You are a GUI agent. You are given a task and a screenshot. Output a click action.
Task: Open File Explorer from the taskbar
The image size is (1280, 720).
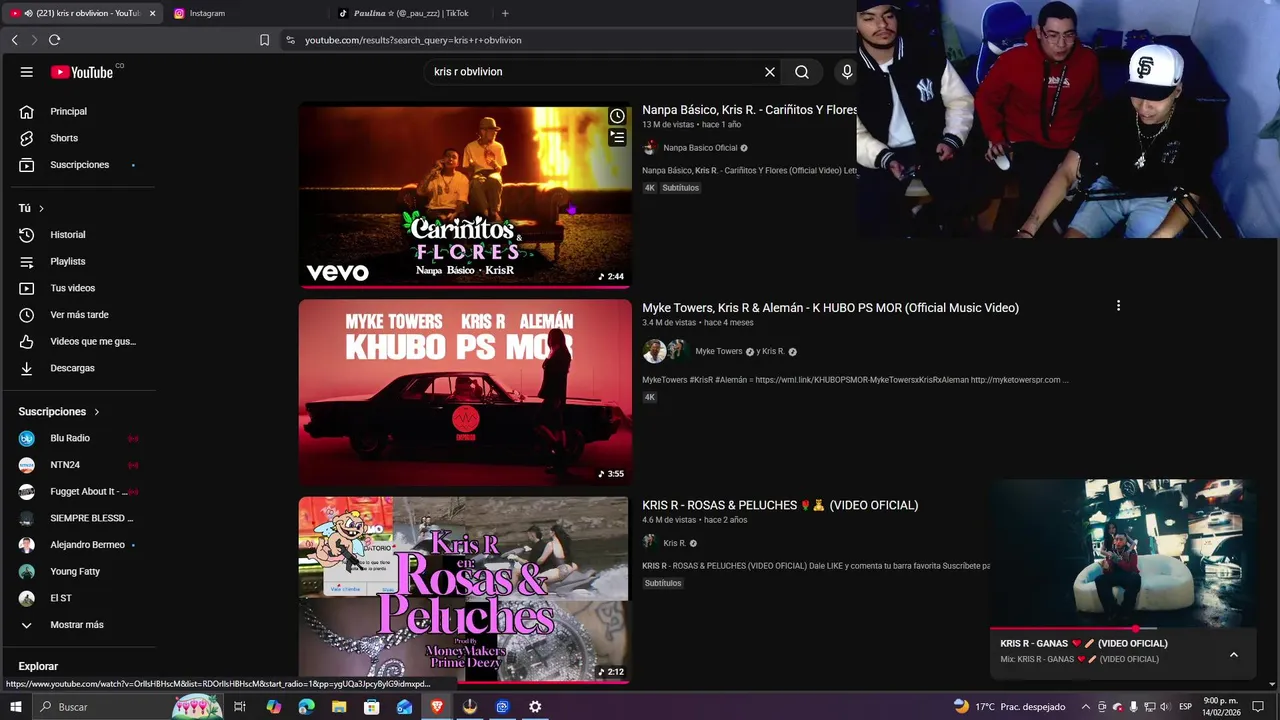[x=339, y=707]
